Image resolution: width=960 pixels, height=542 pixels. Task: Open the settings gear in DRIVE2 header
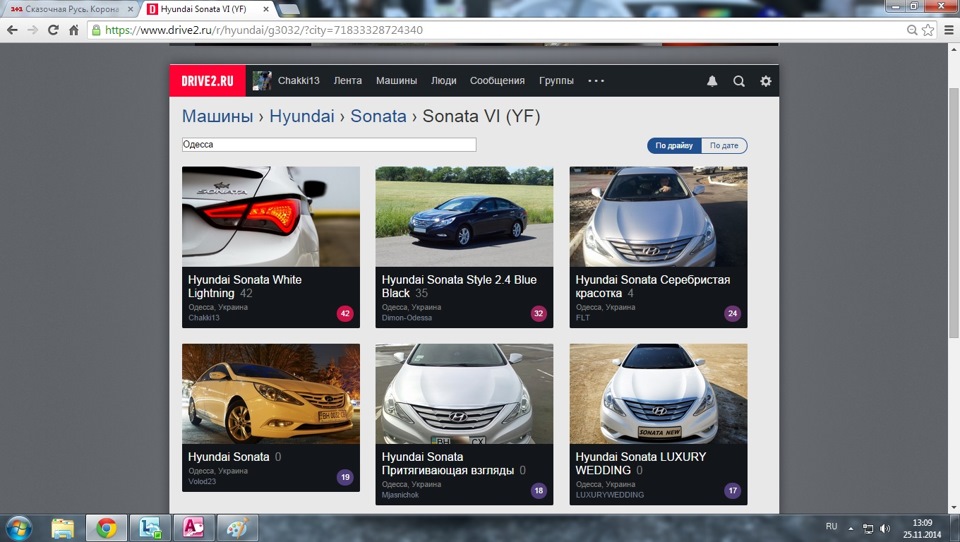765,81
